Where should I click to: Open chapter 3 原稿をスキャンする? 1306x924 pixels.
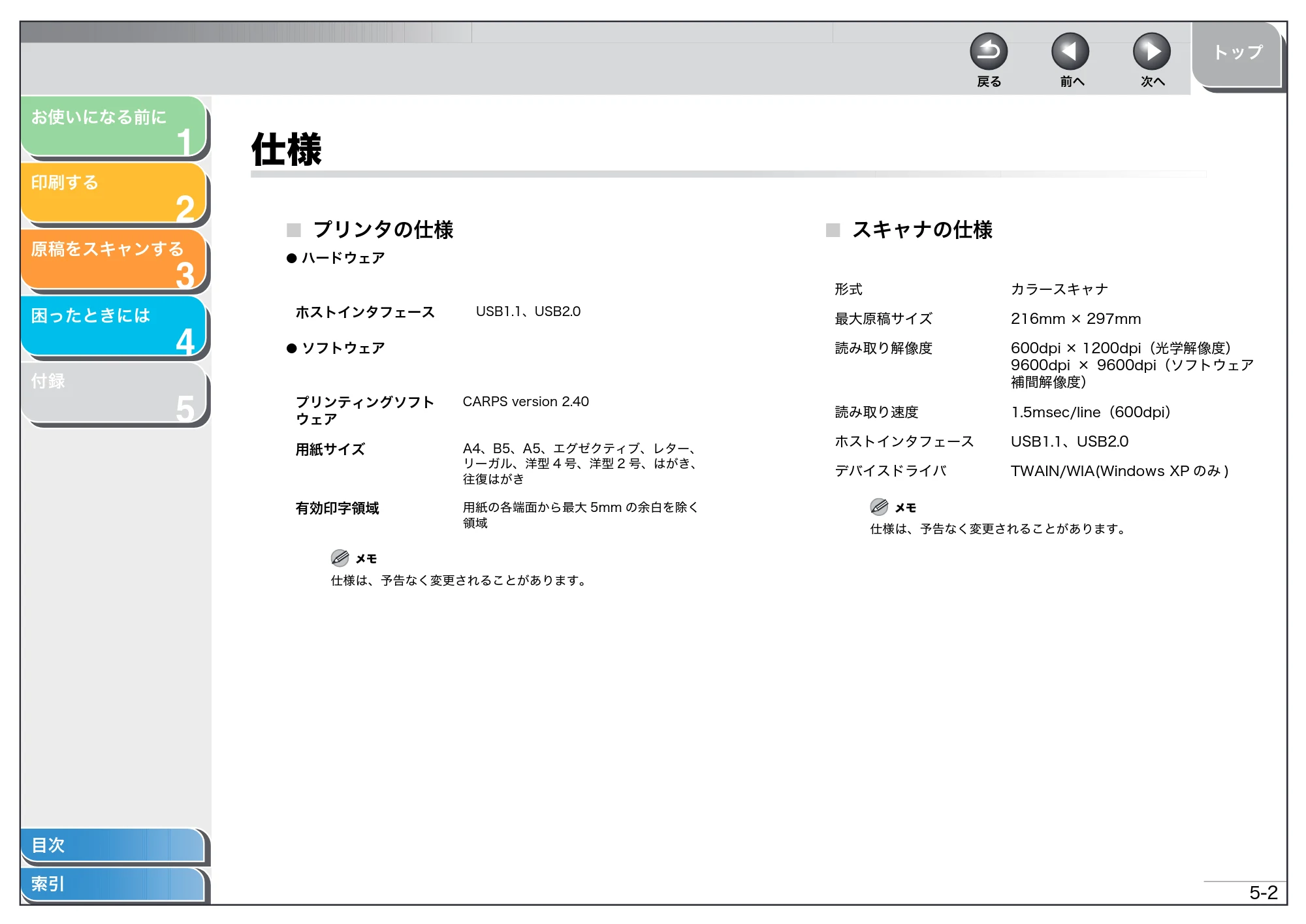point(114,259)
